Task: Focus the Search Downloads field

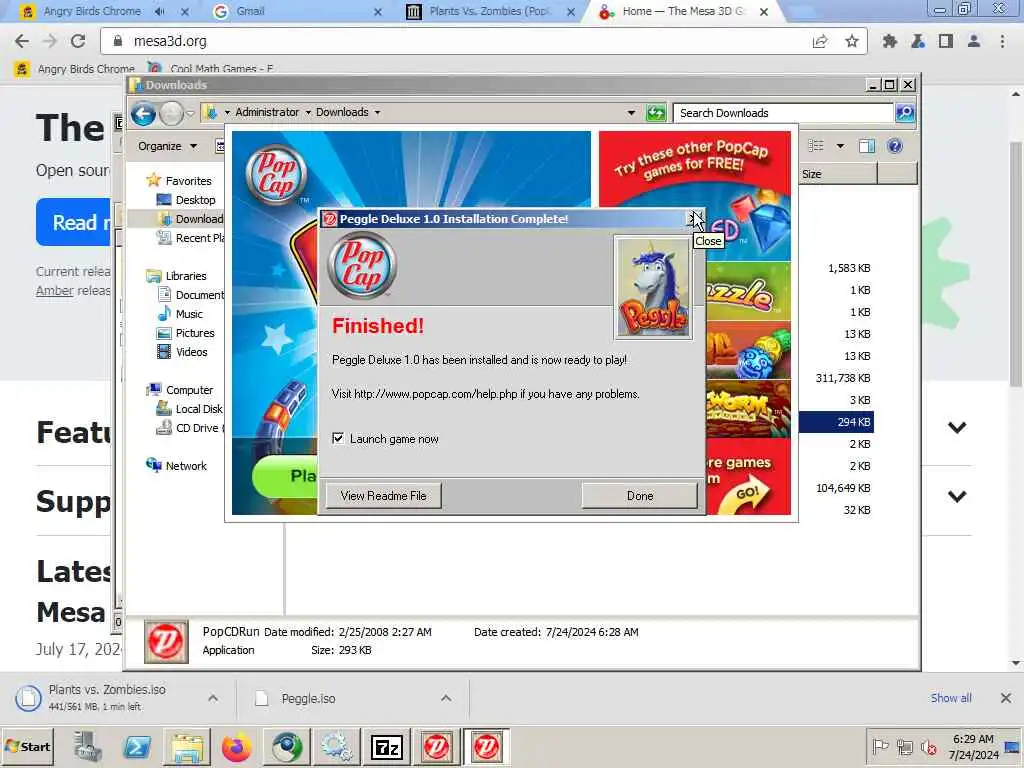Action: pyautogui.click(x=783, y=113)
